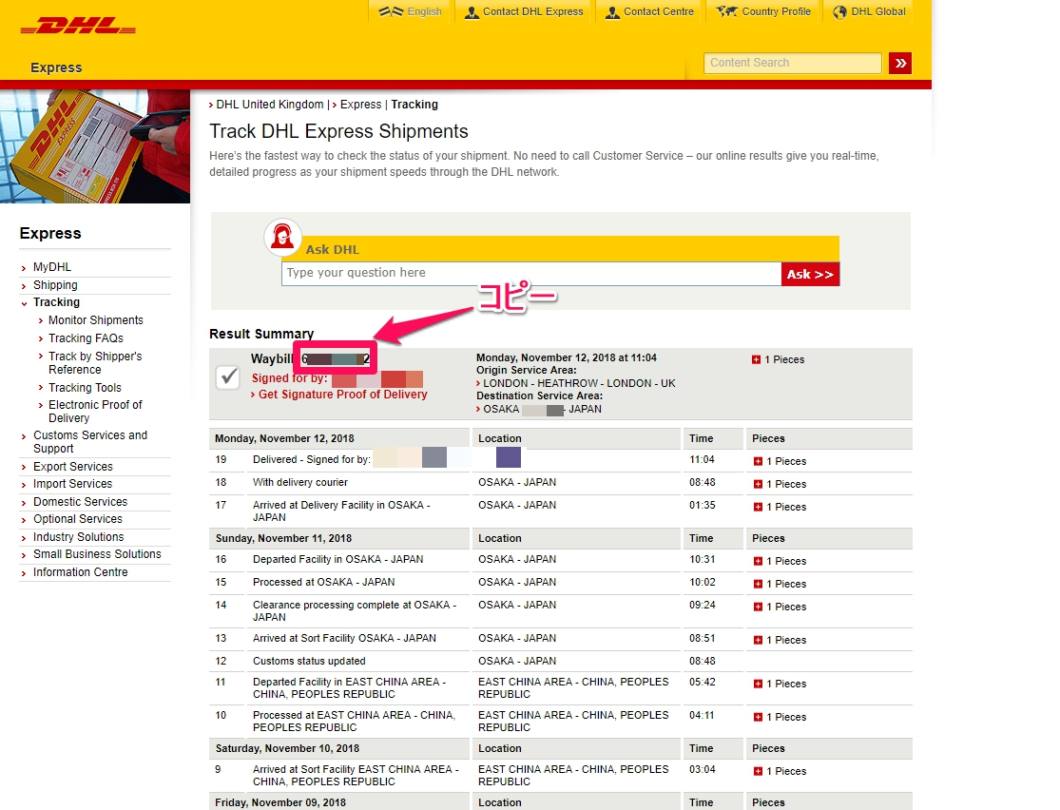Click the 'Sunday, November 11, 2018' date header

click(283, 538)
